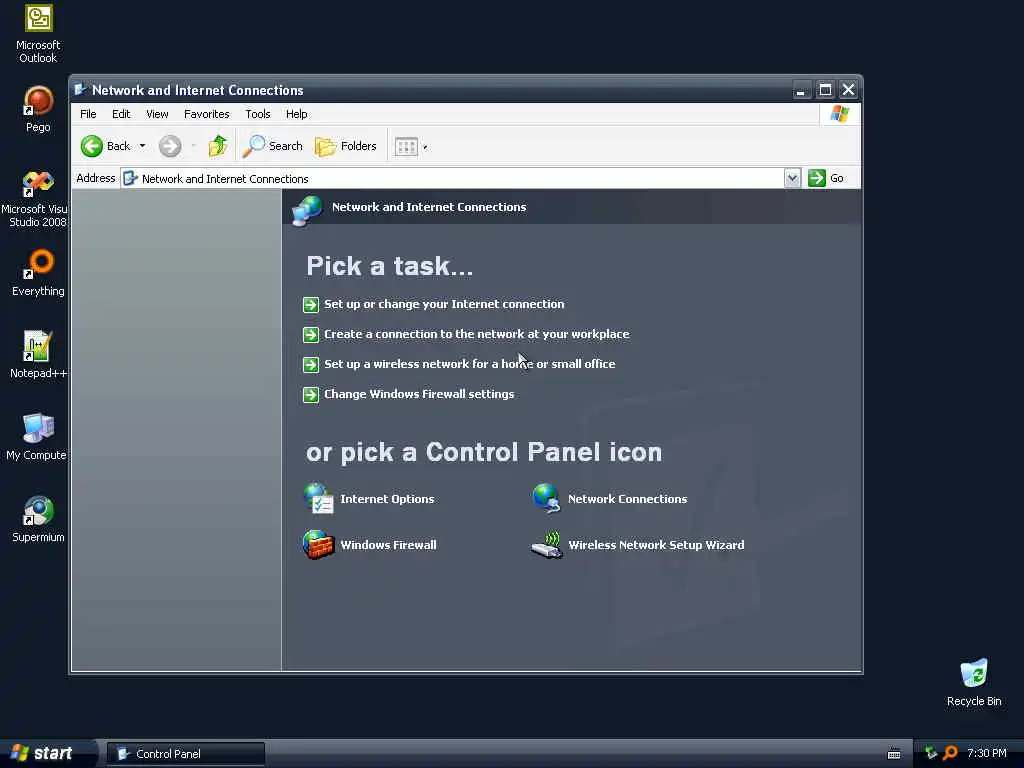The height and width of the screenshot is (768, 1024).
Task: Click the green Back arrow icon
Action: (92, 146)
